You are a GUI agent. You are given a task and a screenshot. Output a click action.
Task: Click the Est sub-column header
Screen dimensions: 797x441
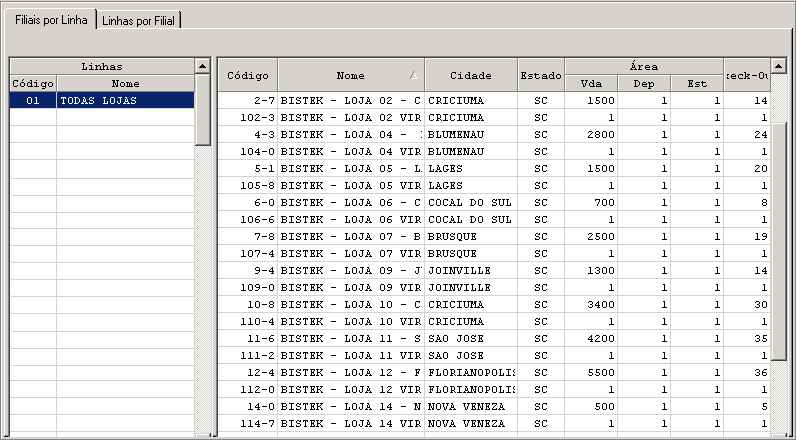697,84
